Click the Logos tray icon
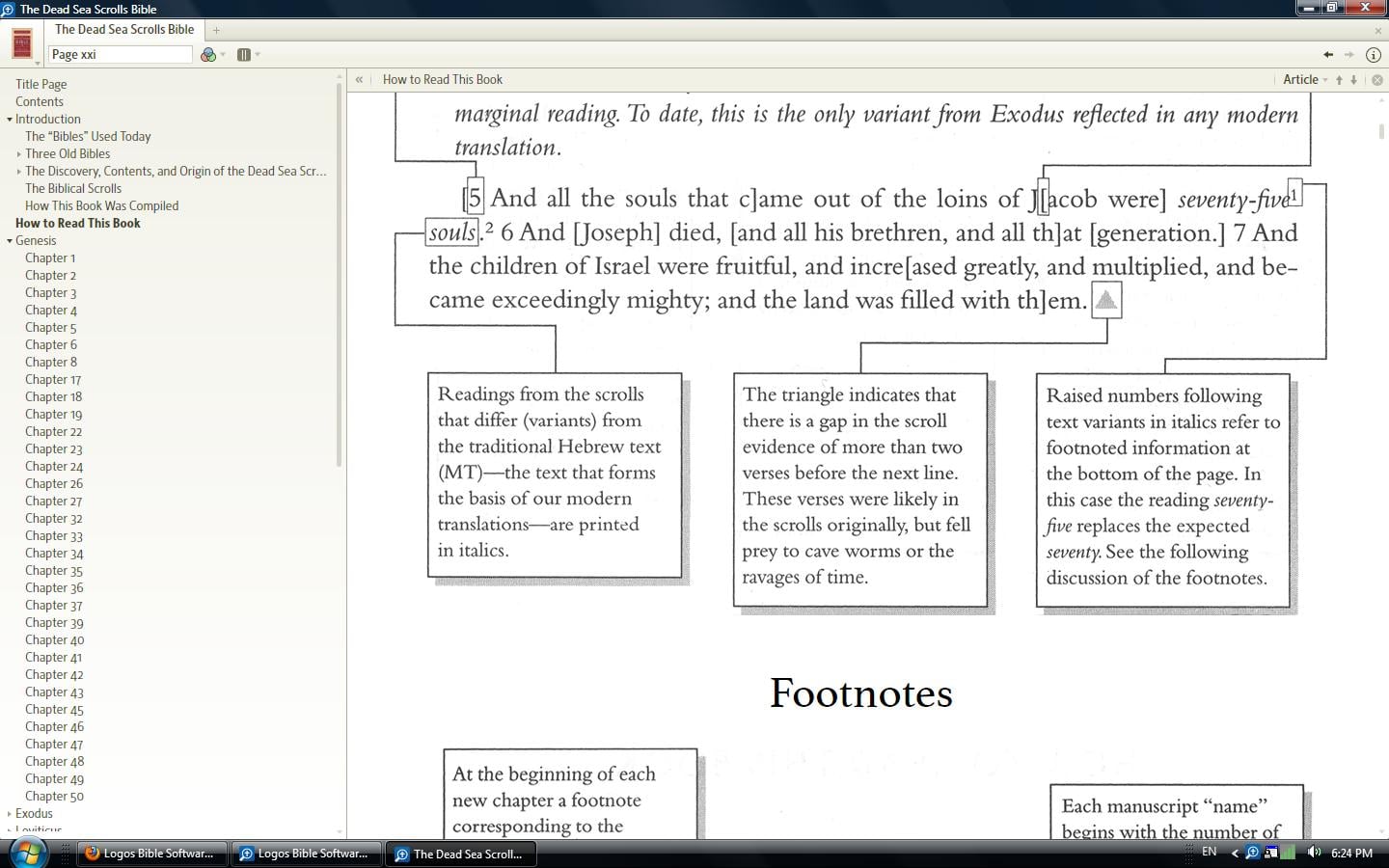1389x868 pixels. pyautogui.click(x=1252, y=853)
